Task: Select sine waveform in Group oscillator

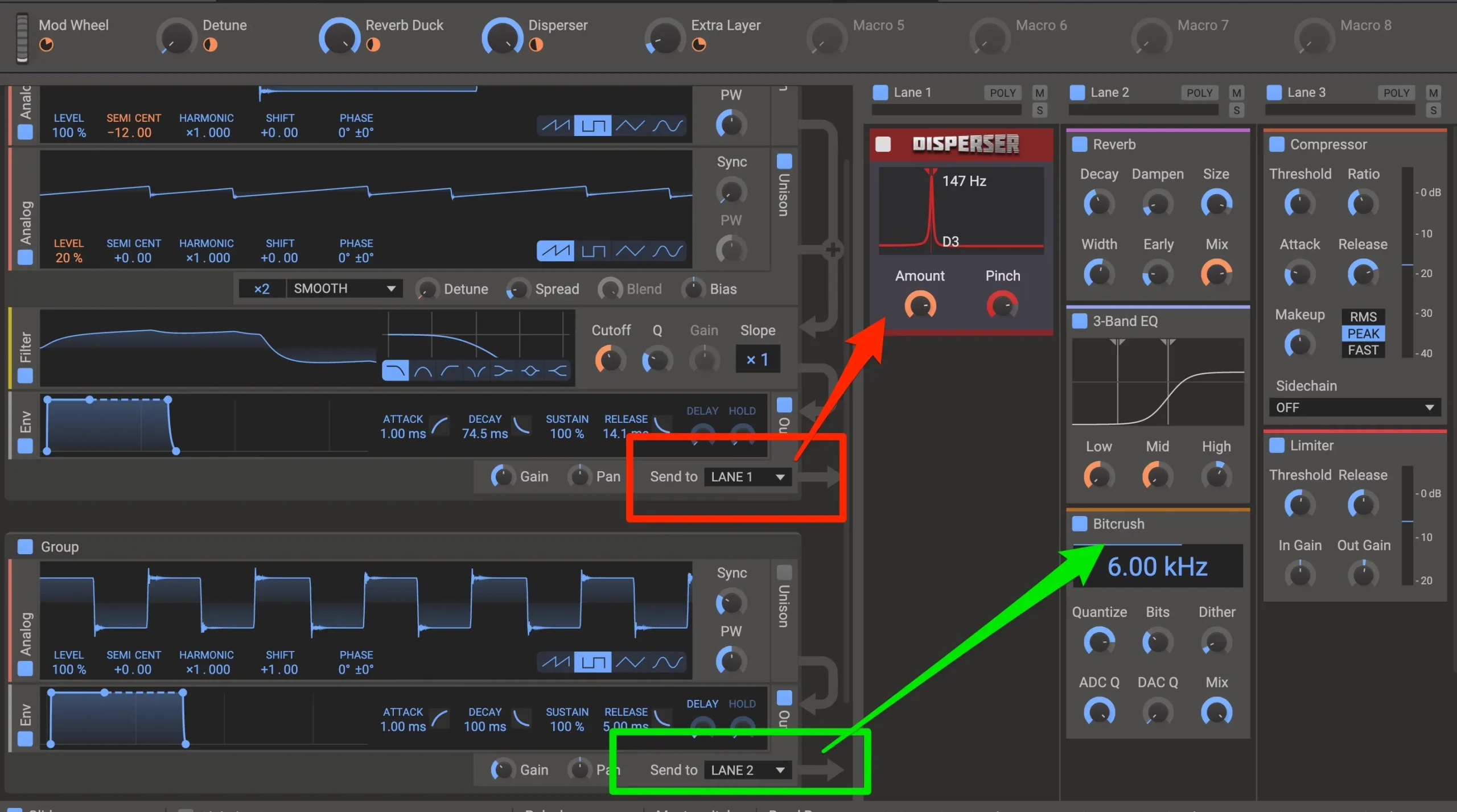Action: point(667,662)
